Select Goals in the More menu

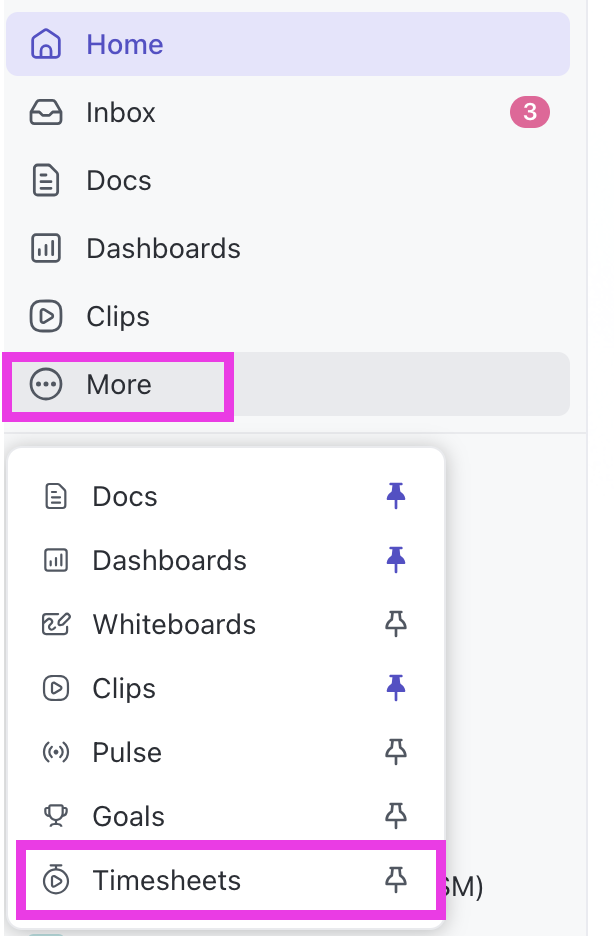coord(128,817)
